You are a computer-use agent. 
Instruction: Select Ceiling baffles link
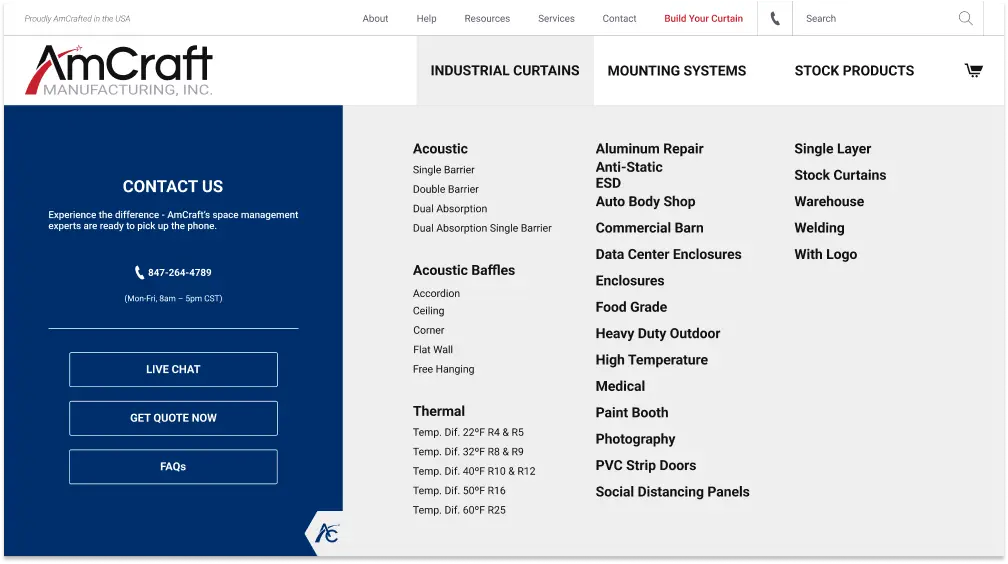click(x=428, y=311)
